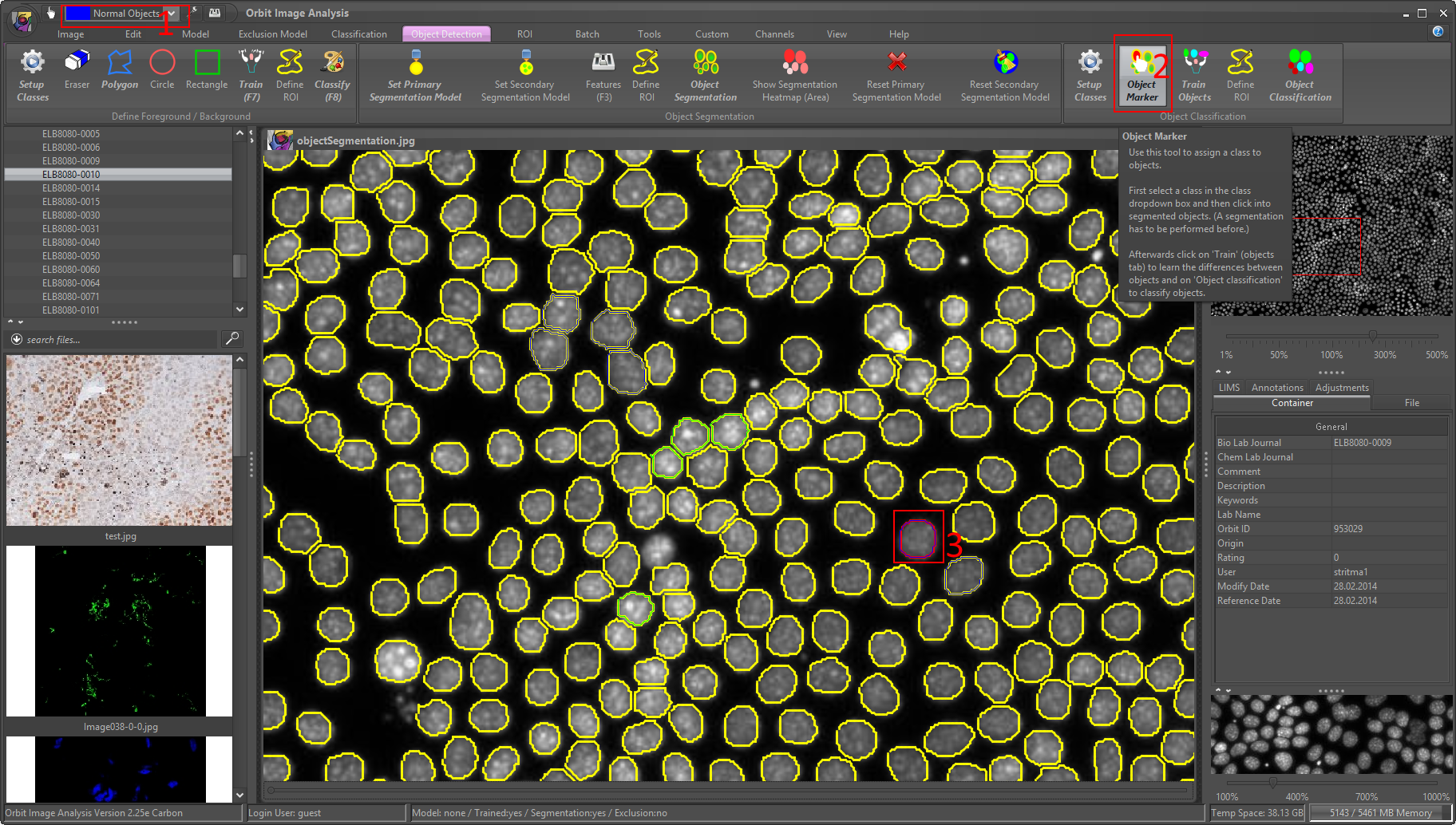This screenshot has height=825, width=1456.
Task: Select the Object Detection ribbon tab
Action: 446,34
